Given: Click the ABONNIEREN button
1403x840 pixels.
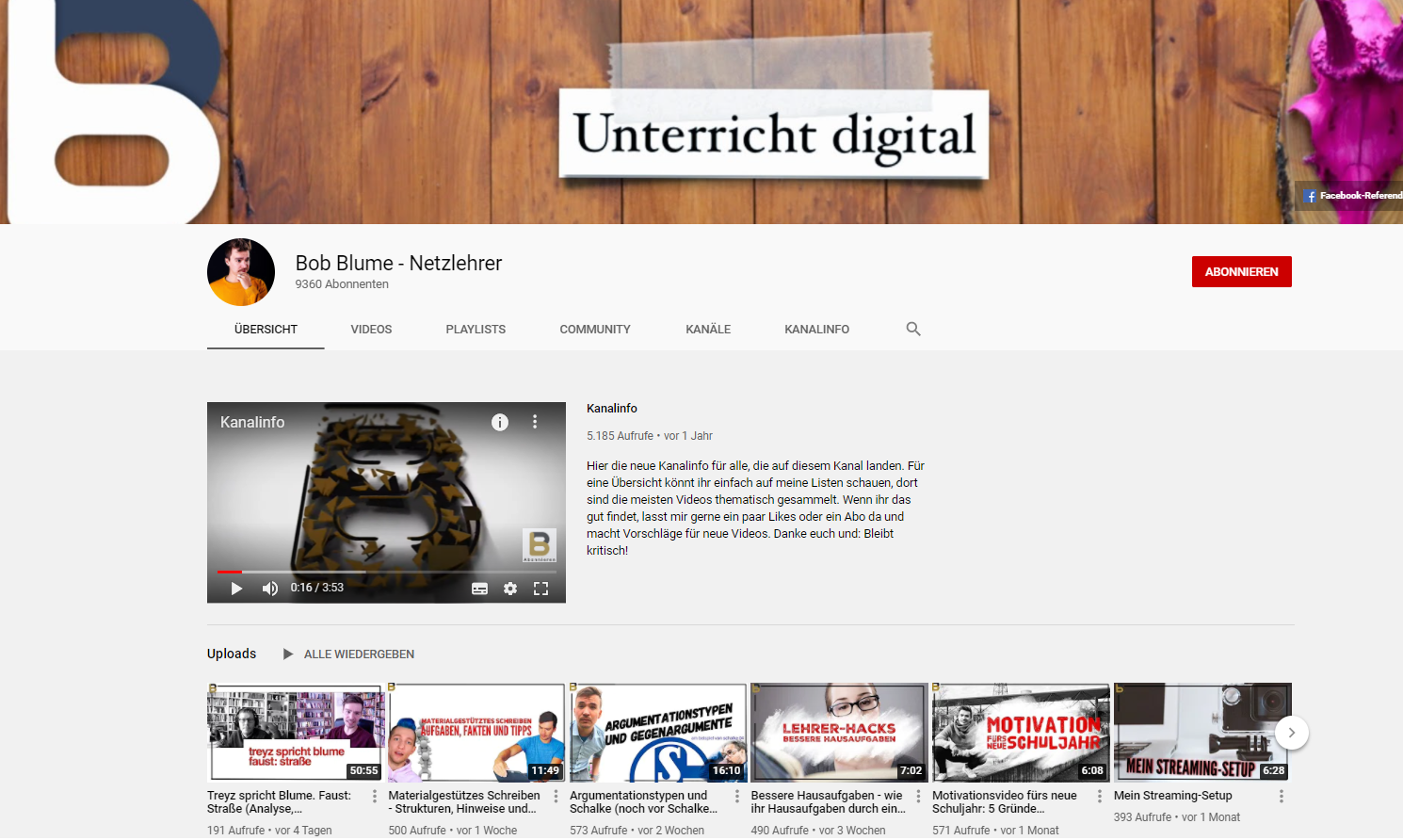Looking at the screenshot, I should click(1241, 270).
